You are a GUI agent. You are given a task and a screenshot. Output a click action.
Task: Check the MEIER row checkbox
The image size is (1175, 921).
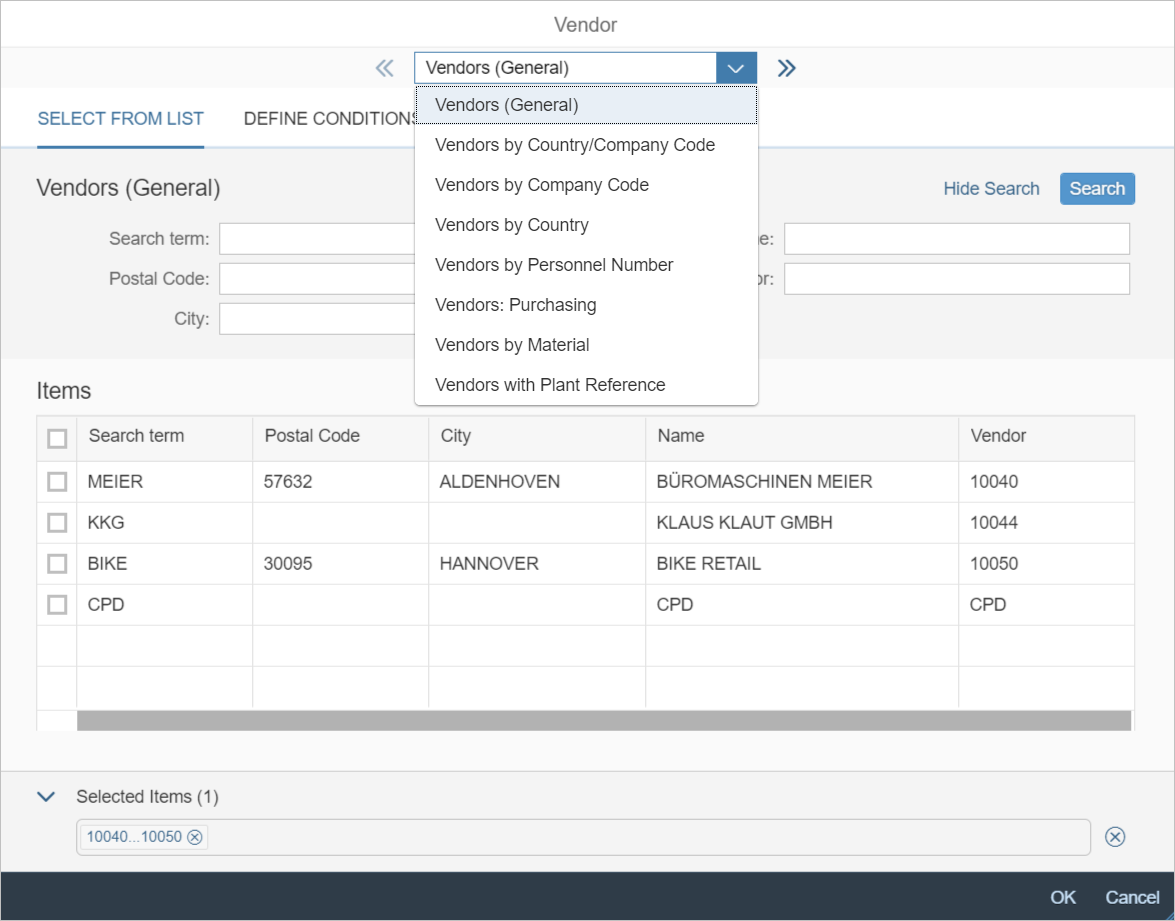57,482
